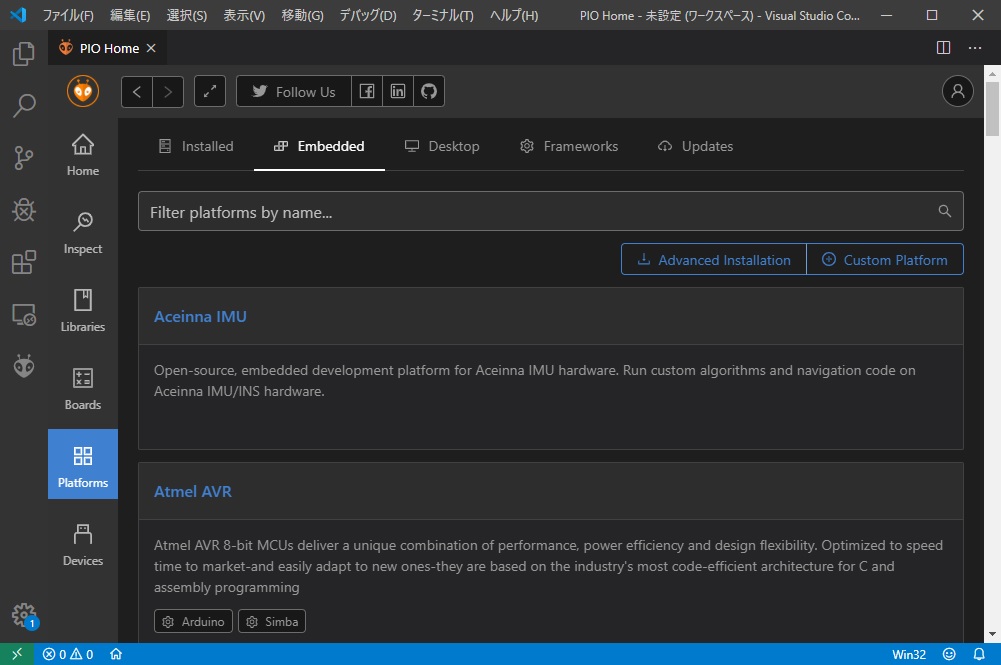Open Devices in PIO sidebar

[x=83, y=545]
